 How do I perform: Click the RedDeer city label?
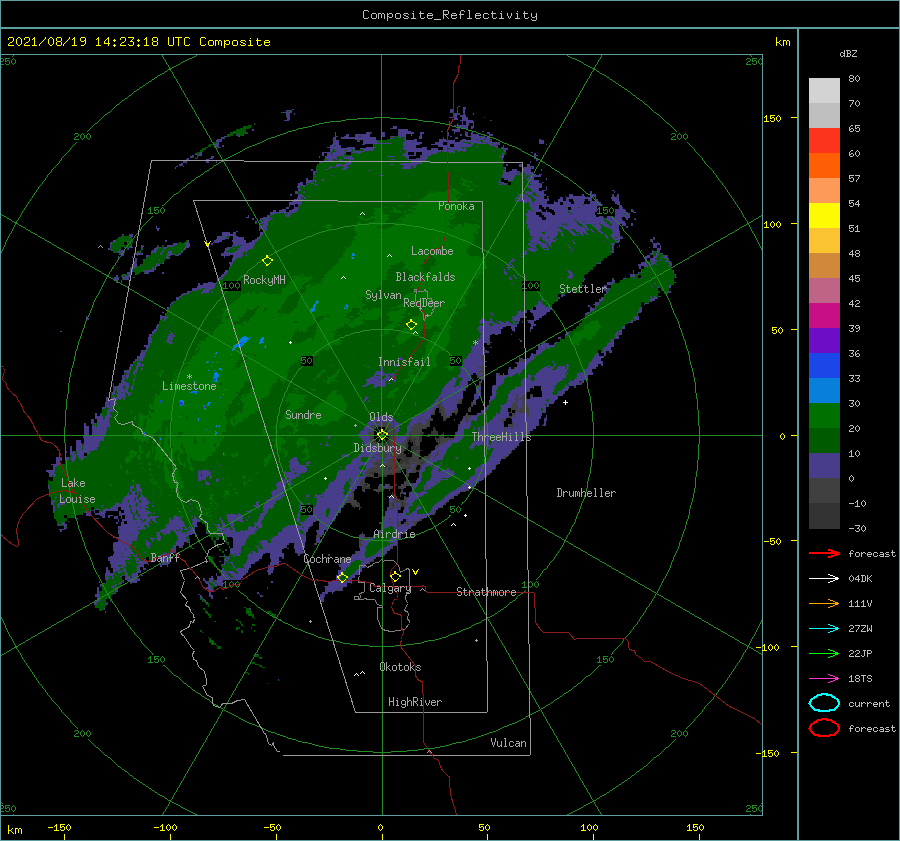pyautogui.click(x=424, y=303)
